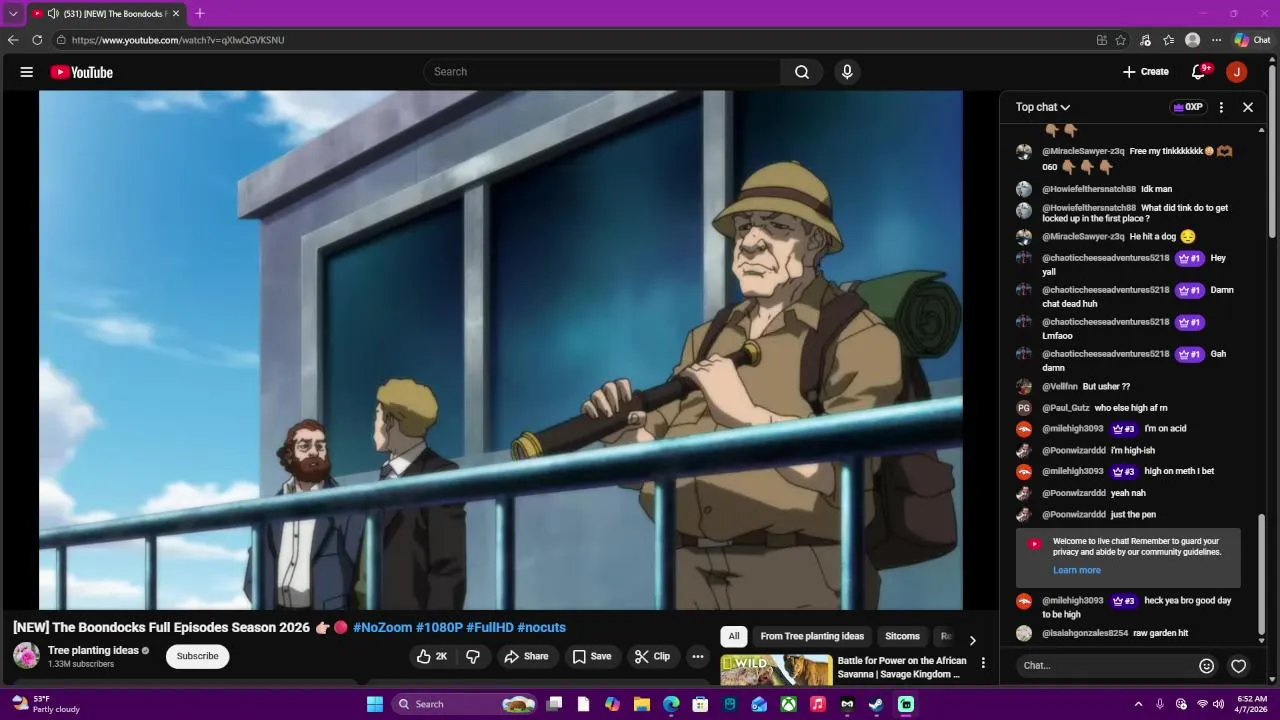
Task: Open options for the Battle for Power video
Action: coord(983,663)
